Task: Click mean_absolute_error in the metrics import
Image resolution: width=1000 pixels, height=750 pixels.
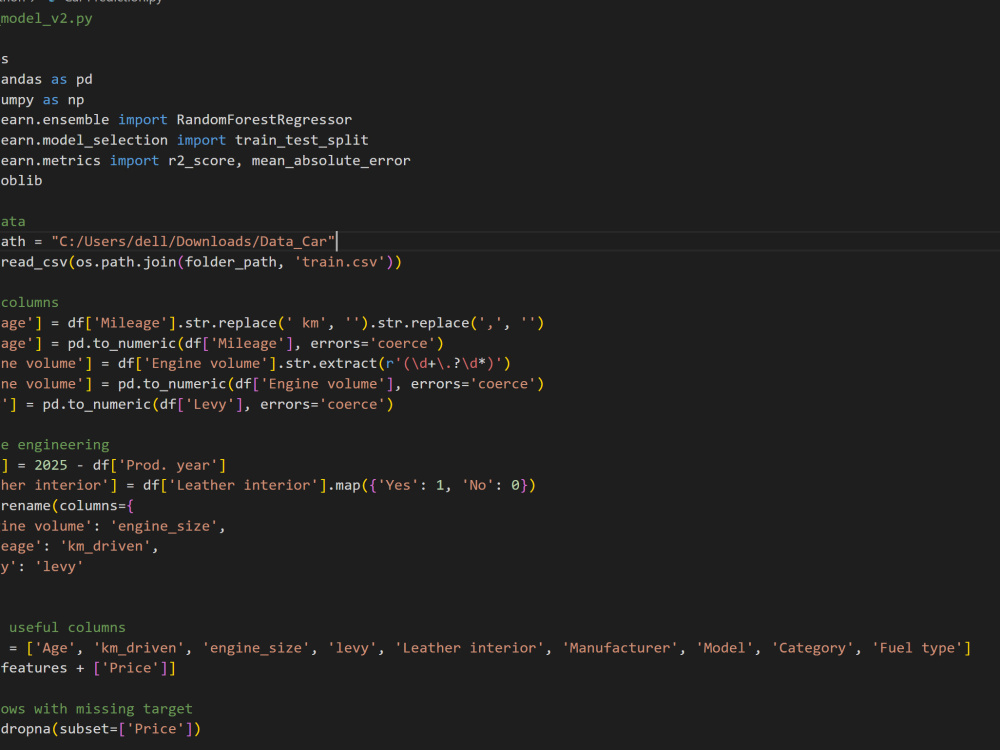Action: click(x=331, y=161)
